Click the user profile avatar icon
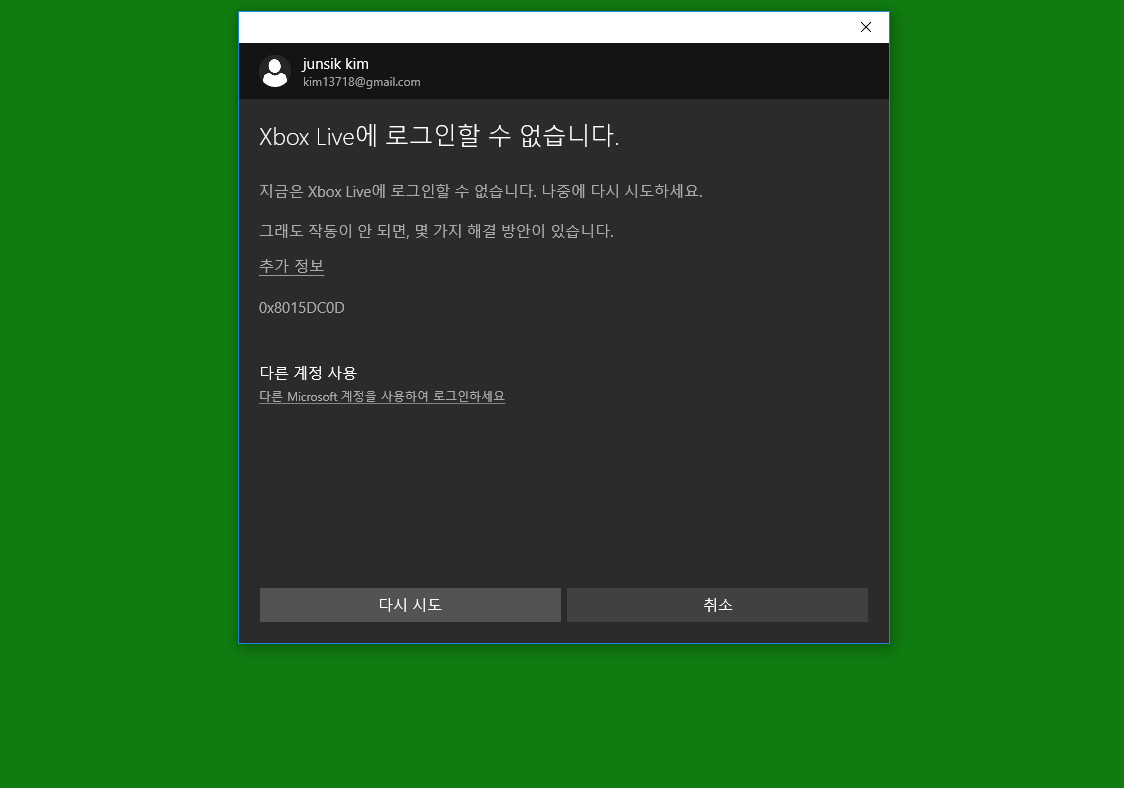This screenshot has width=1124, height=788. [x=275, y=72]
